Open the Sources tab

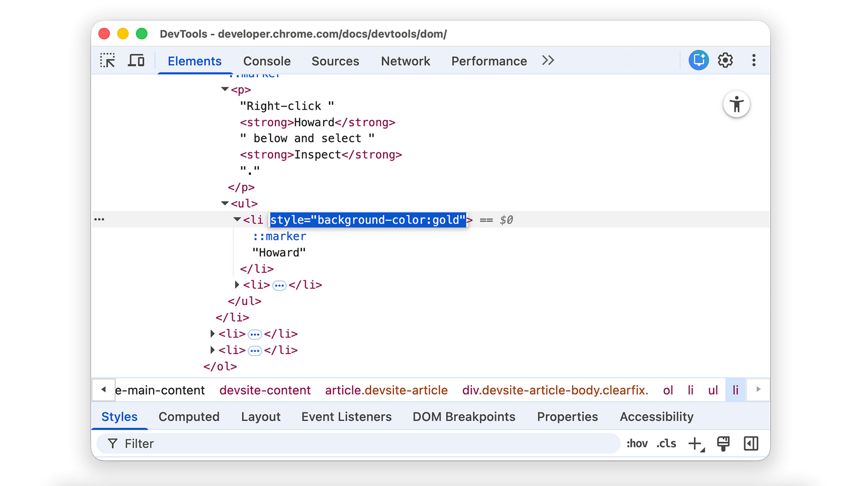pos(335,61)
